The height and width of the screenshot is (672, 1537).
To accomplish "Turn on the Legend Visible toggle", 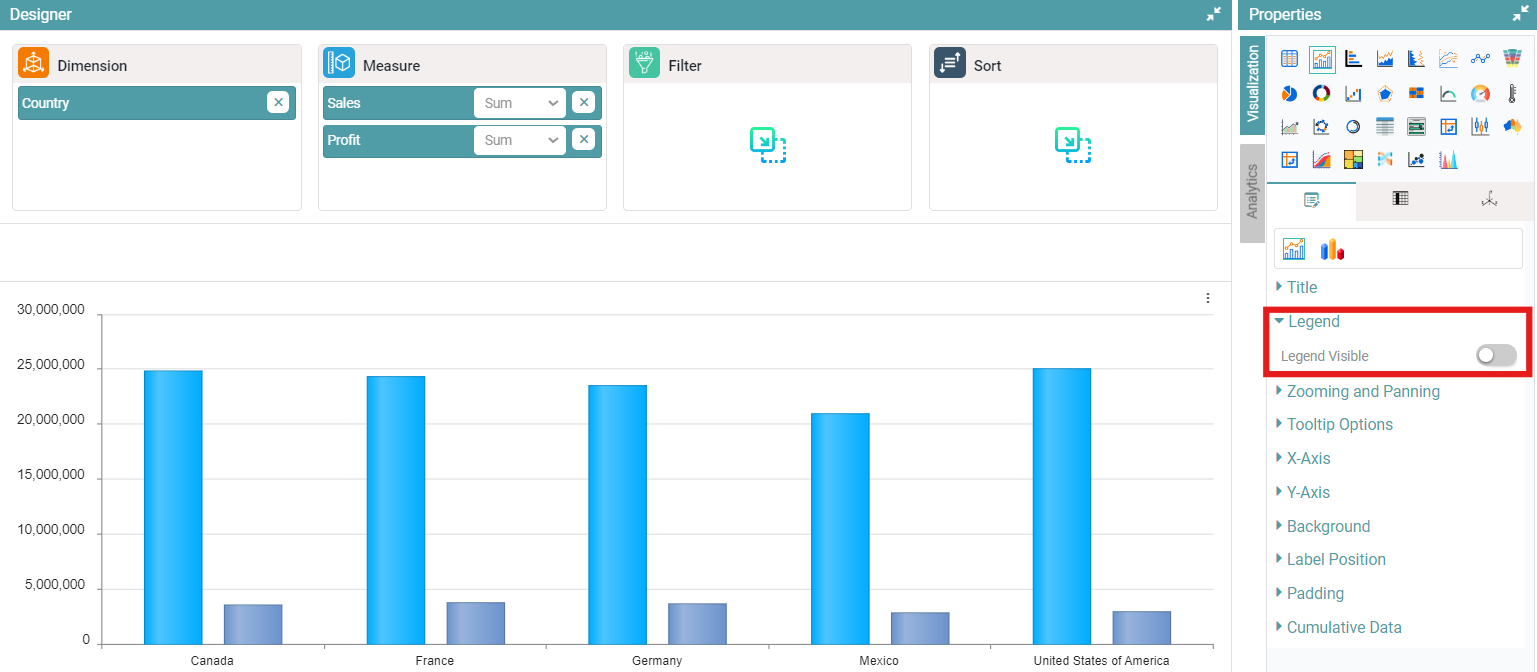I will coord(1495,355).
